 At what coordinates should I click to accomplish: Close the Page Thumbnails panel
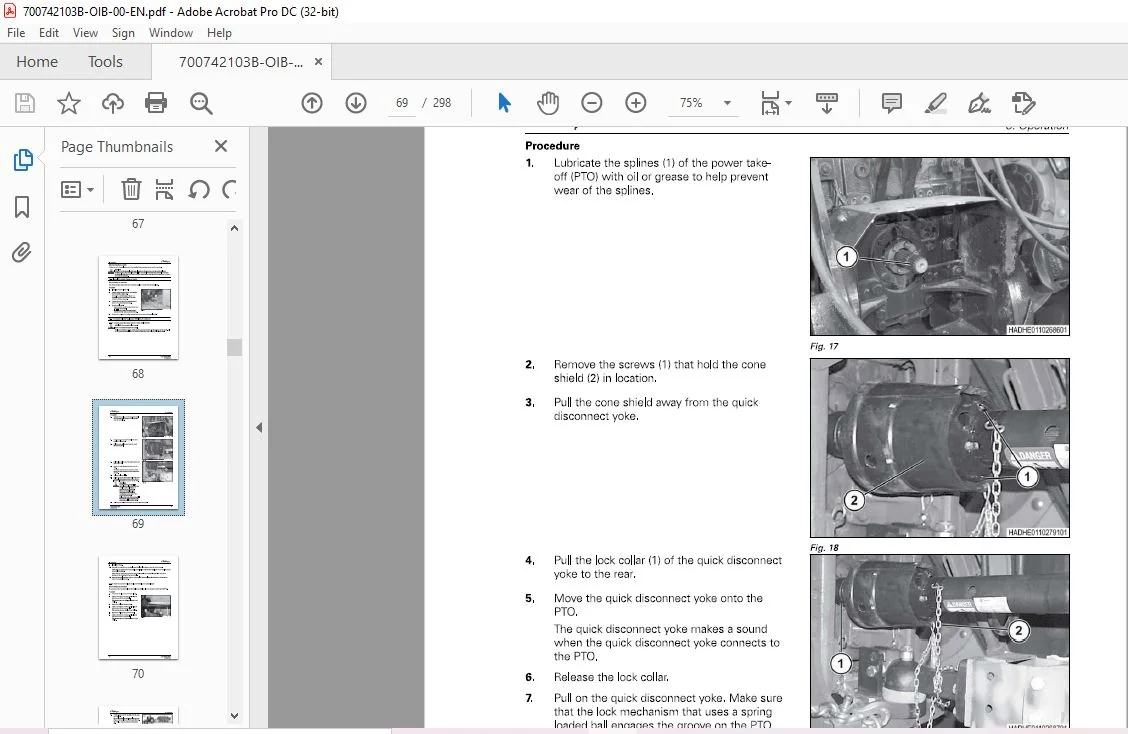221,146
